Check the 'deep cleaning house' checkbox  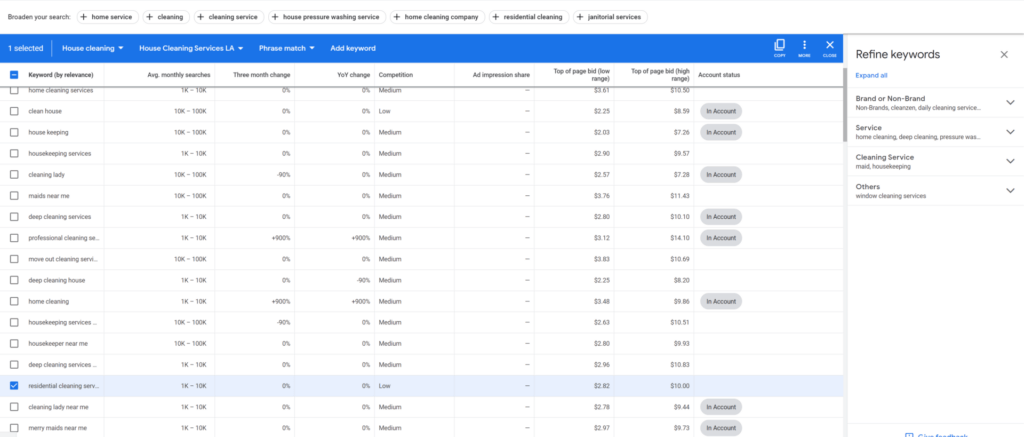pos(14,280)
